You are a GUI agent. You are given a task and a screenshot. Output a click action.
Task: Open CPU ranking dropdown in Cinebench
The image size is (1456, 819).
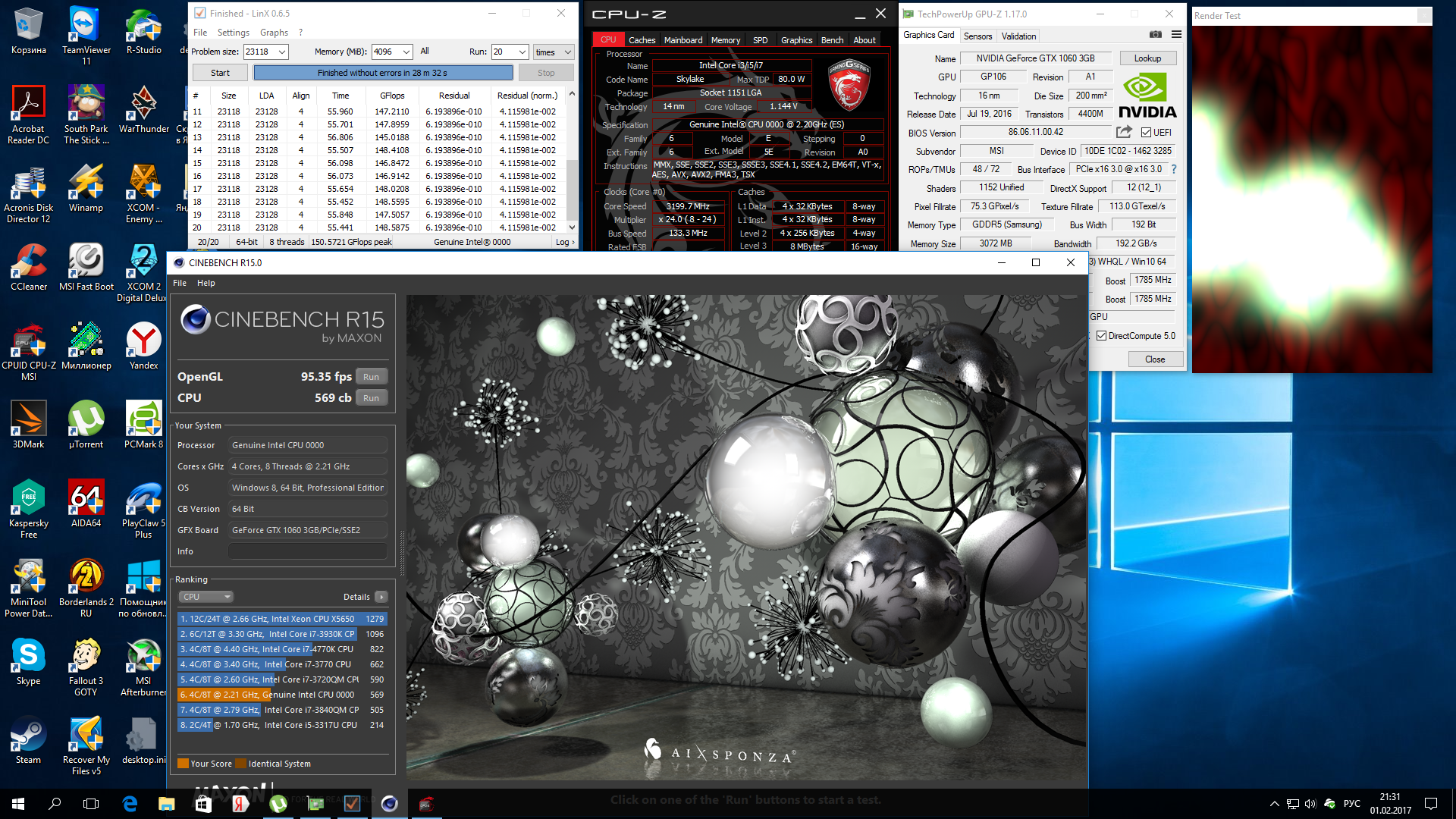tap(206, 597)
